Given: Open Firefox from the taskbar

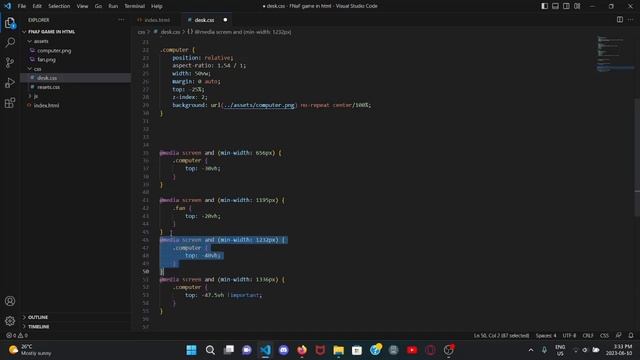Looking at the screenshot, I should (302, 350).
